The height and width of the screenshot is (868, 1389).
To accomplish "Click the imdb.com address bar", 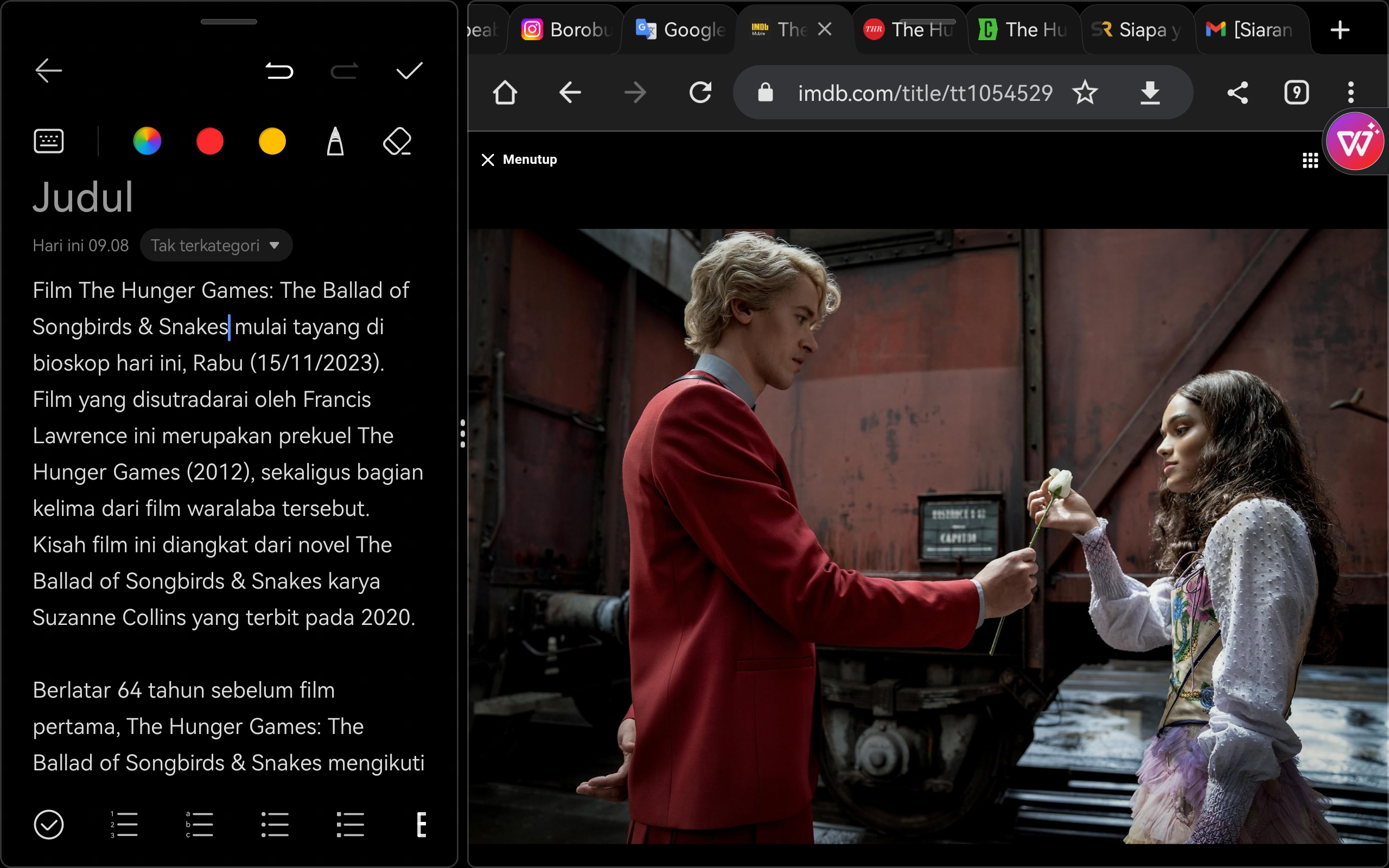I will pos(925,92).
